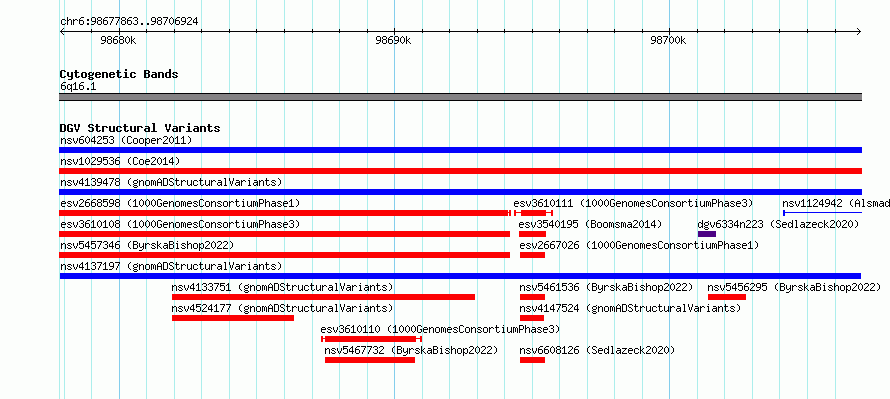Click the red nsv1029536 variant bar
Screen dimensions: 890x399
click(x=460, y=171)
